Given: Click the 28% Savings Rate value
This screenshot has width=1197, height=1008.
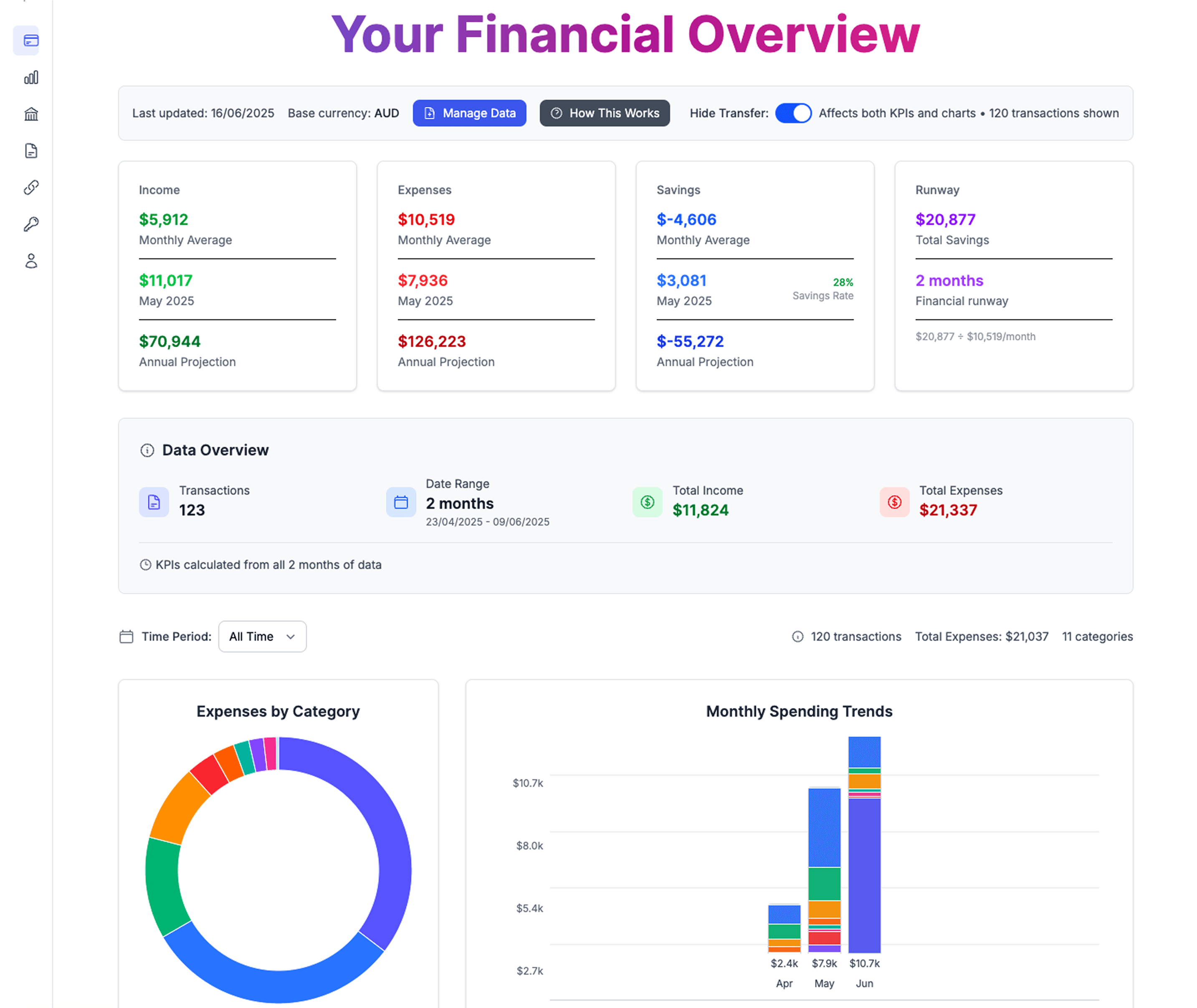Looking at the screenshot, I should (843, 282).
